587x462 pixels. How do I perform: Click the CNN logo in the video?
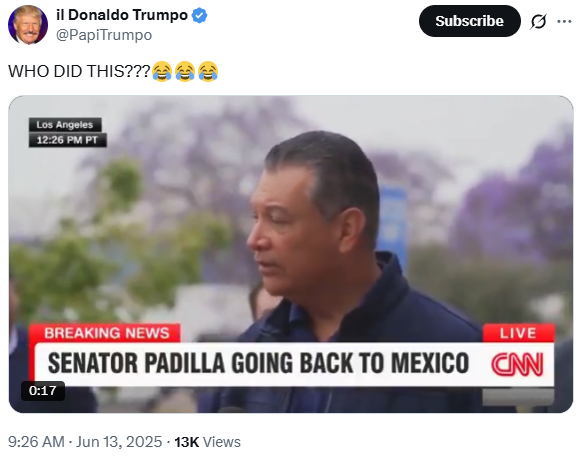pos(517,364)
